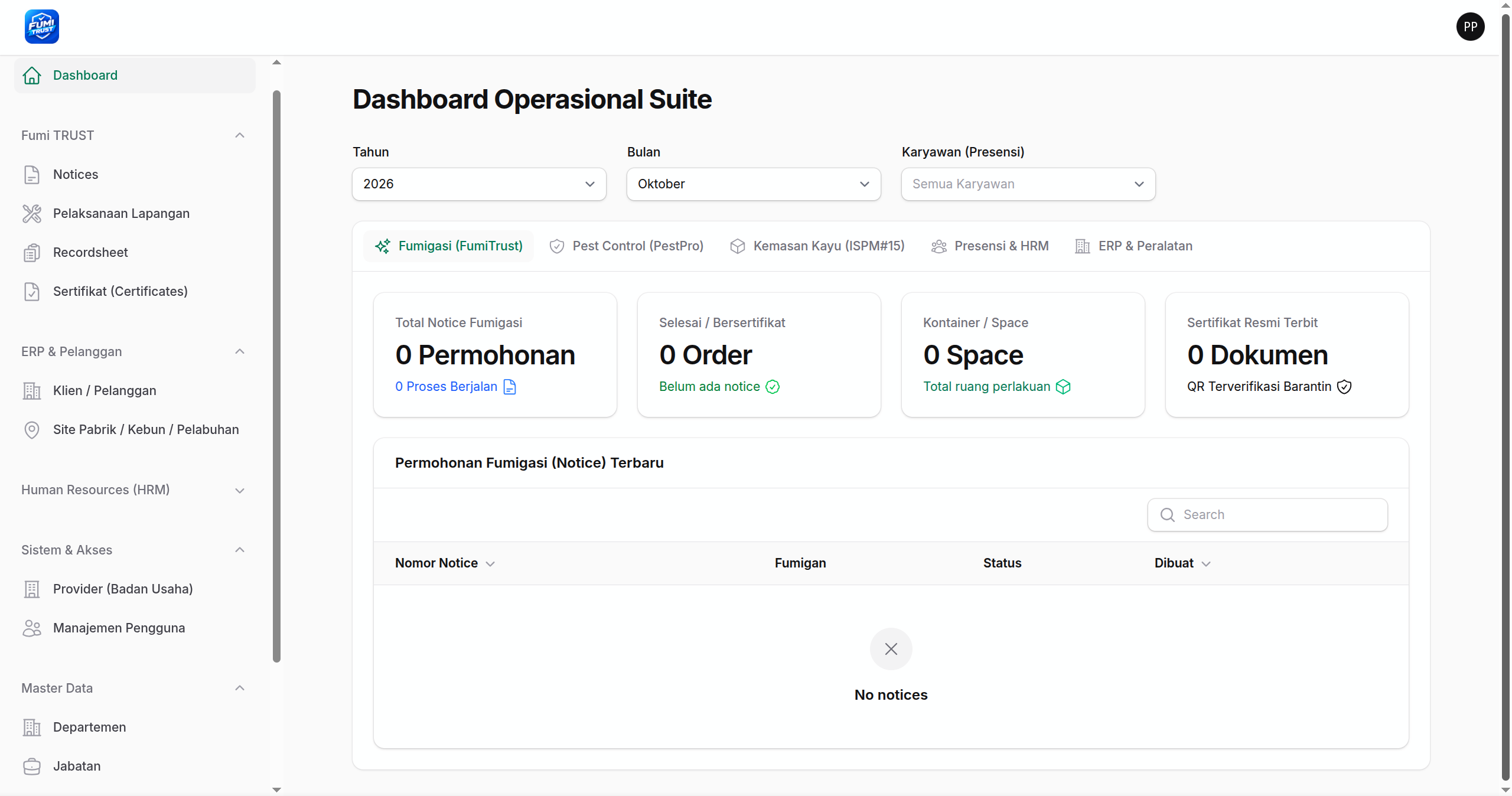
Task: Sort by Nomor Notice column
Action: pyautogui.click(x=445, y=563)
